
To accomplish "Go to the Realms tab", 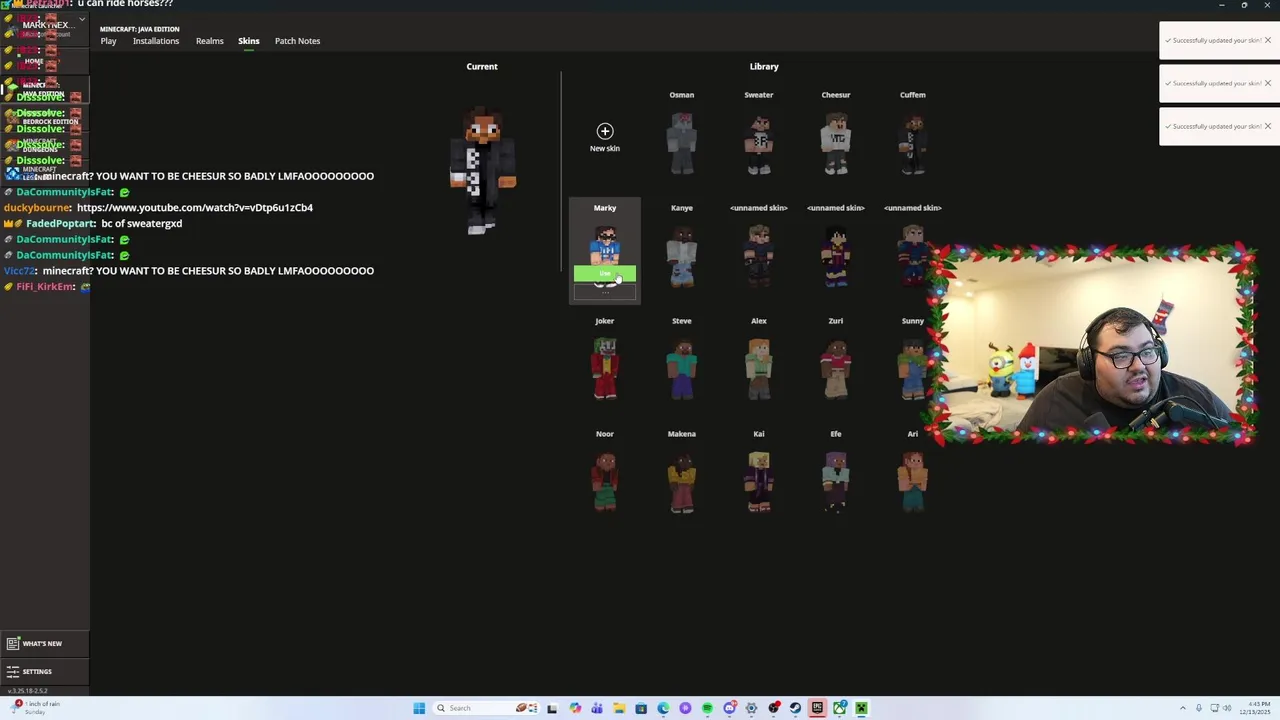I will [x=210, y=41].
